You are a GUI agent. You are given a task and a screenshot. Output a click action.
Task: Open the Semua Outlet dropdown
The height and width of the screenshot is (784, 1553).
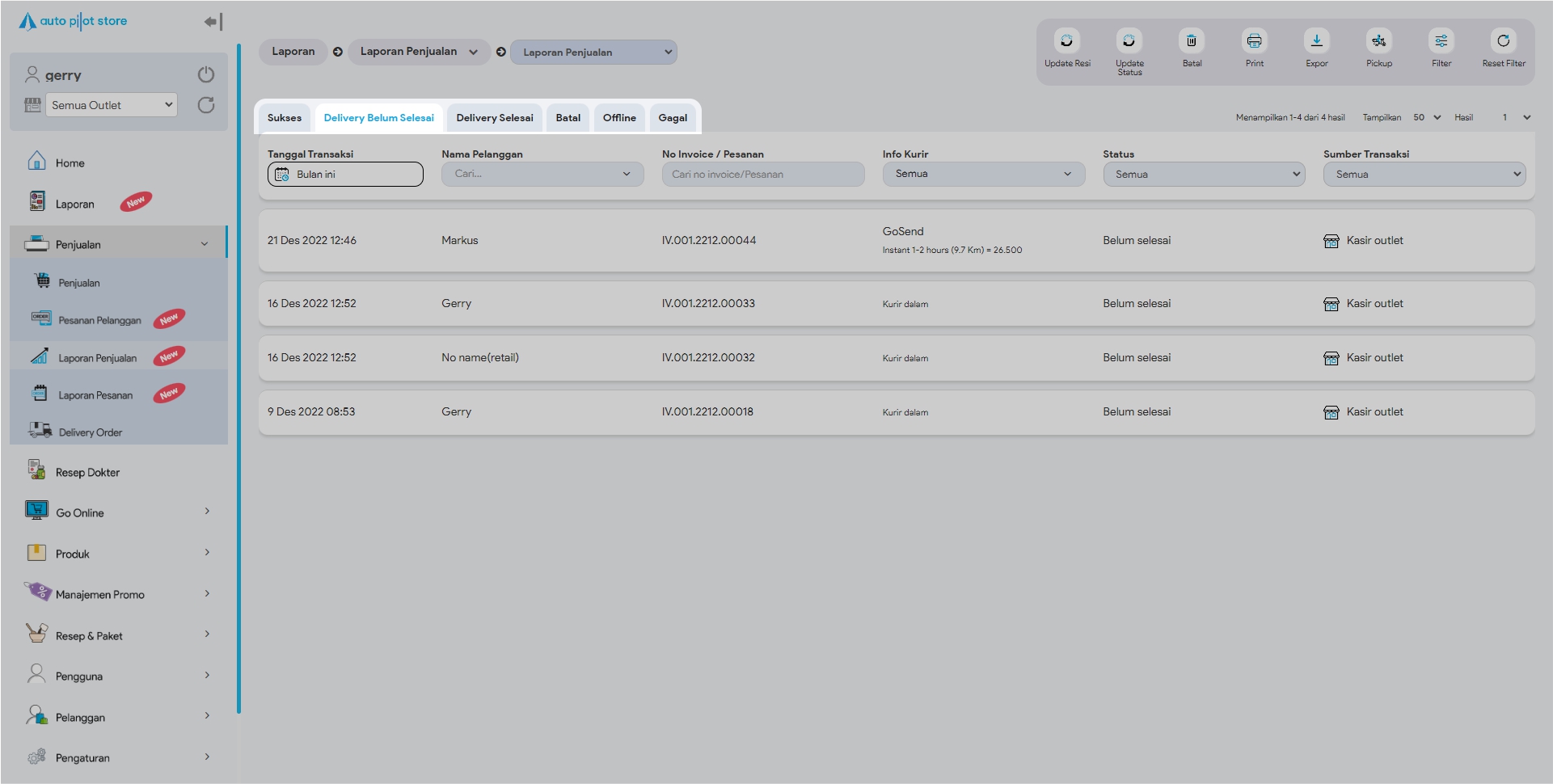pos(112,105)
